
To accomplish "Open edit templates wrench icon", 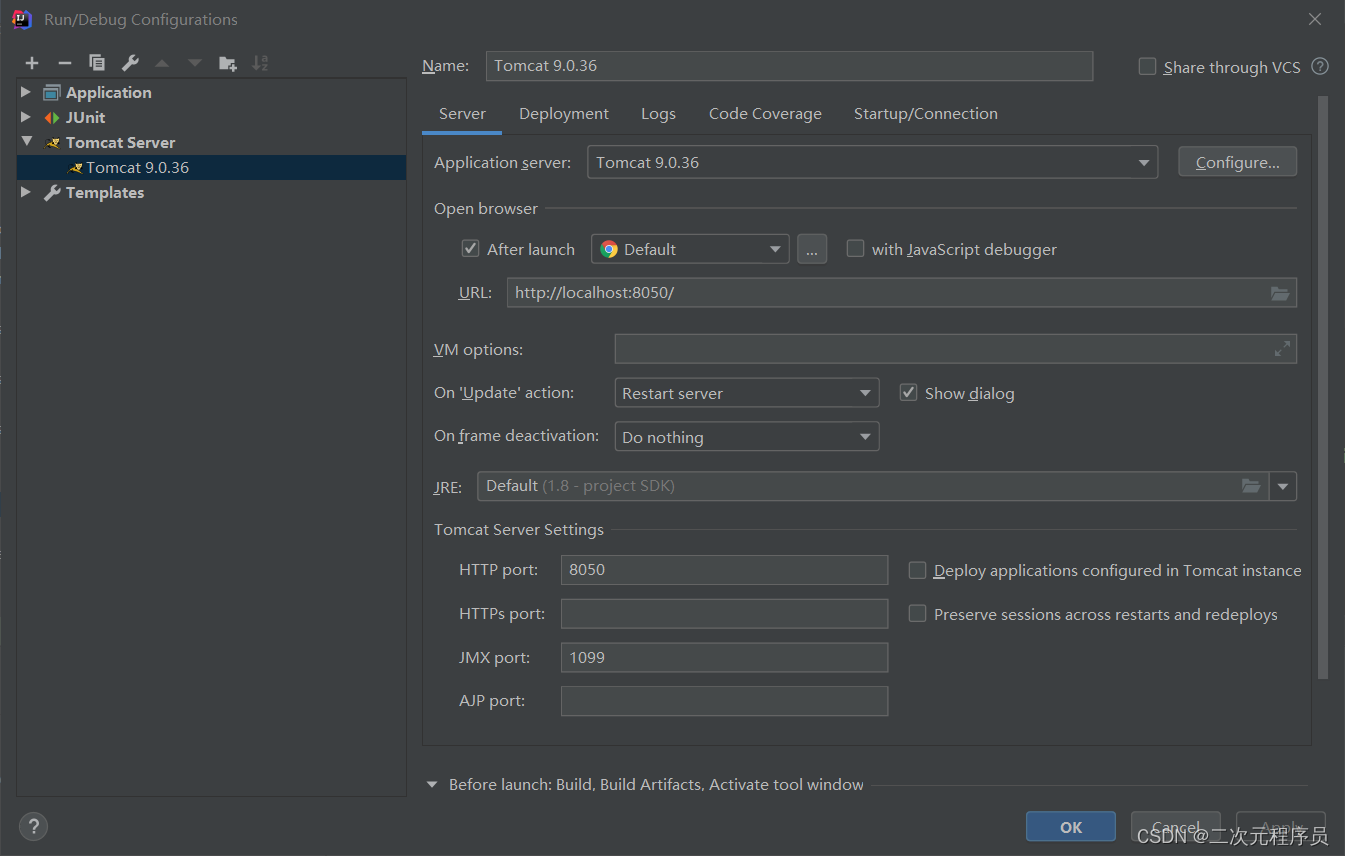I will 130,63.
